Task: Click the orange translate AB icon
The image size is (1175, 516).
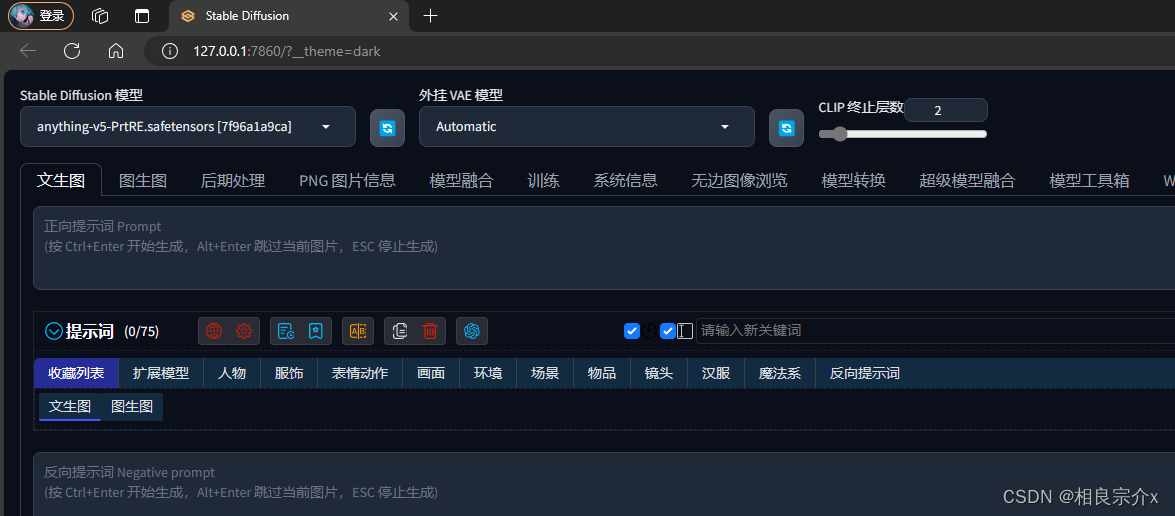Action: tap(358, 331)
